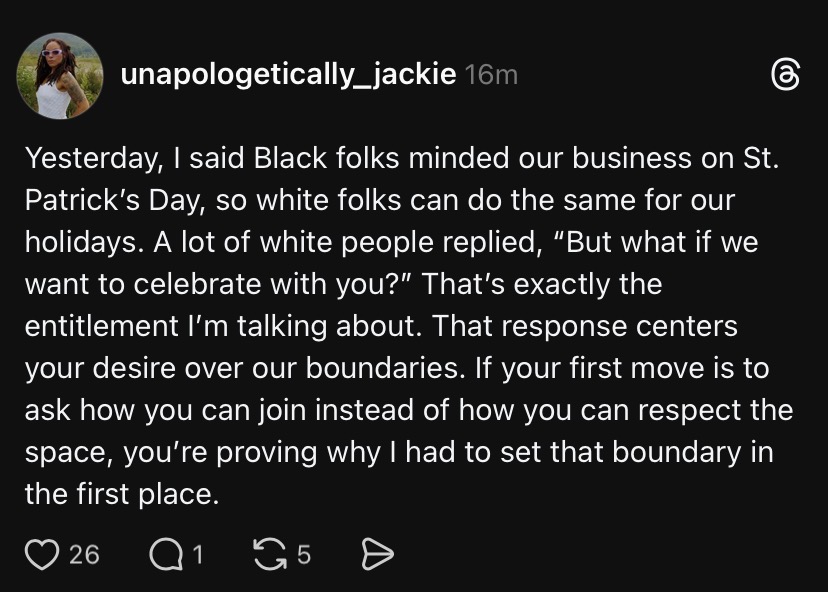
Task: Open replies via the comment bubble icon
Action: click(166, 555)
